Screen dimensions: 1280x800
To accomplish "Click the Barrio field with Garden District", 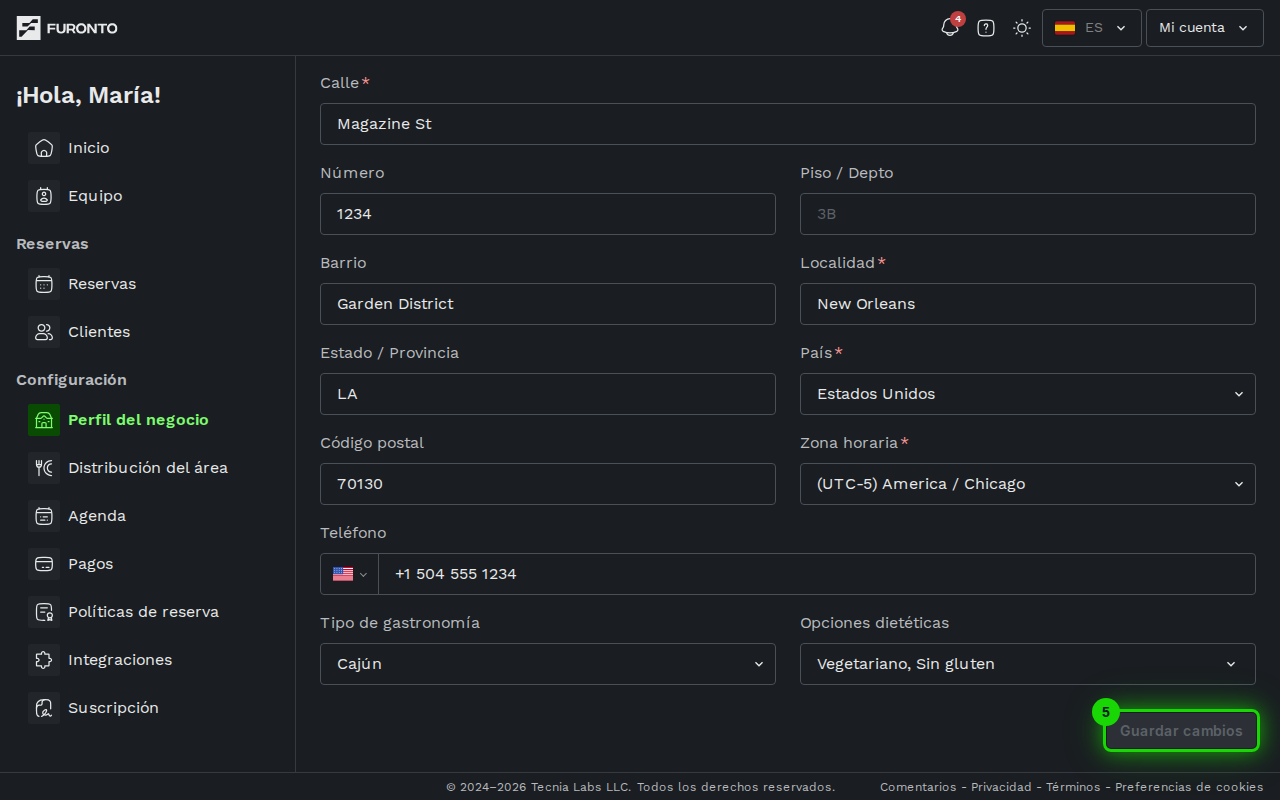I will click(x=548, y=304).
